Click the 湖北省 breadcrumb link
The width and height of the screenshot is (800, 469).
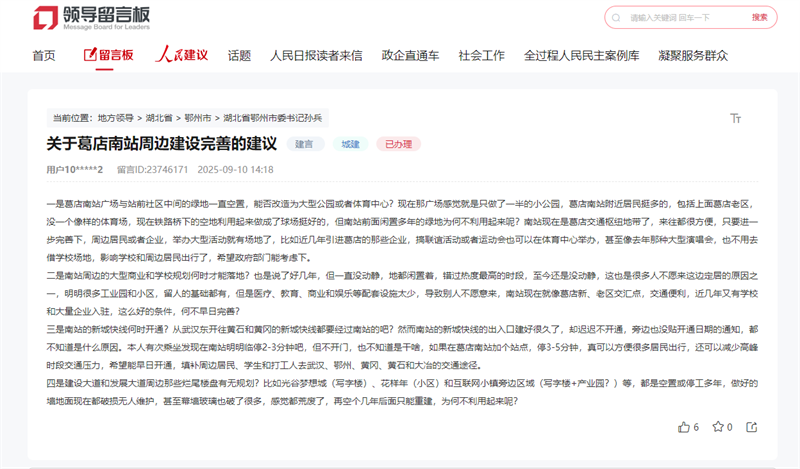(159, 118)
